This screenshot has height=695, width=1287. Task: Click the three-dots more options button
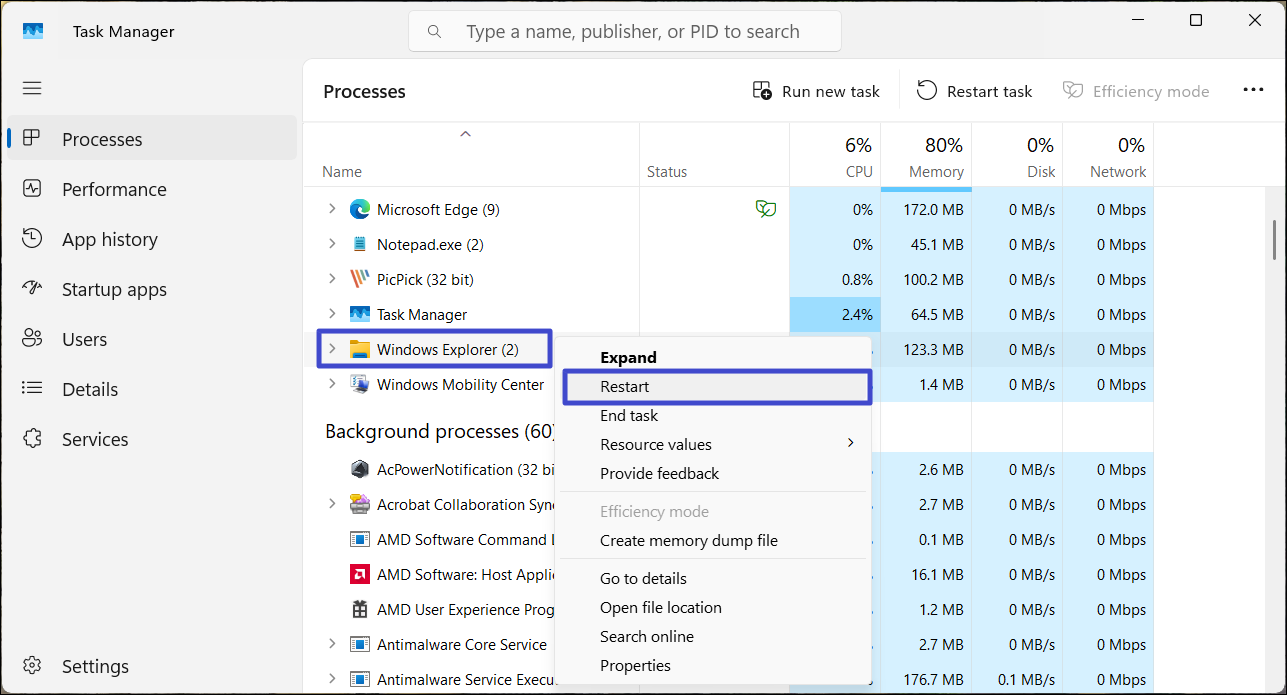point(1253,90)
